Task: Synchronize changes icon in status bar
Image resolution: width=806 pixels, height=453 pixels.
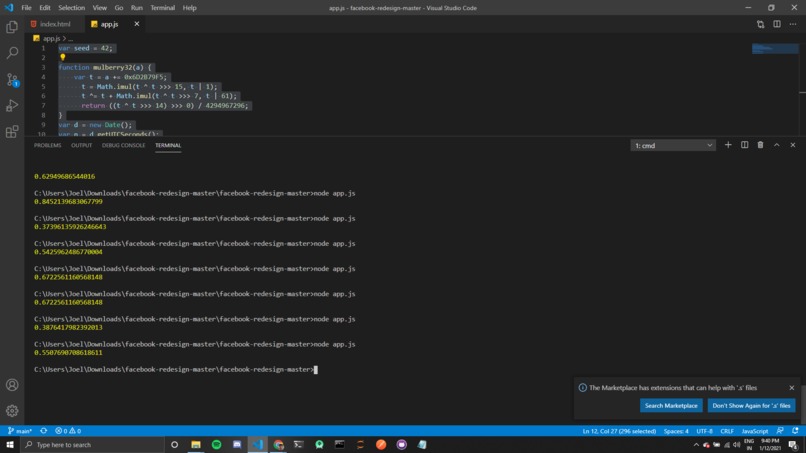Action: coord(44,431)
